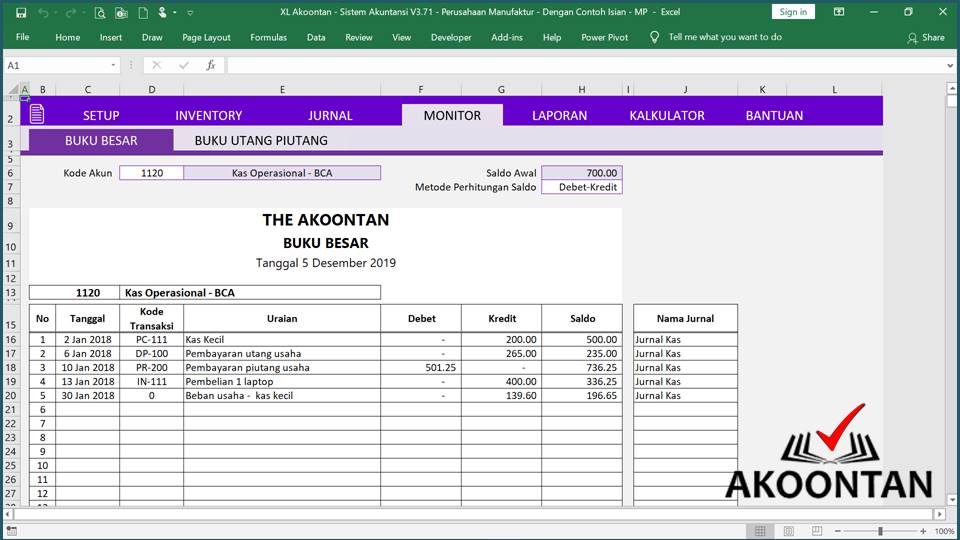Open the Page Layout ribbon tab
The image size is (960, 540).
pyautogui.click(x=206, y=37)
